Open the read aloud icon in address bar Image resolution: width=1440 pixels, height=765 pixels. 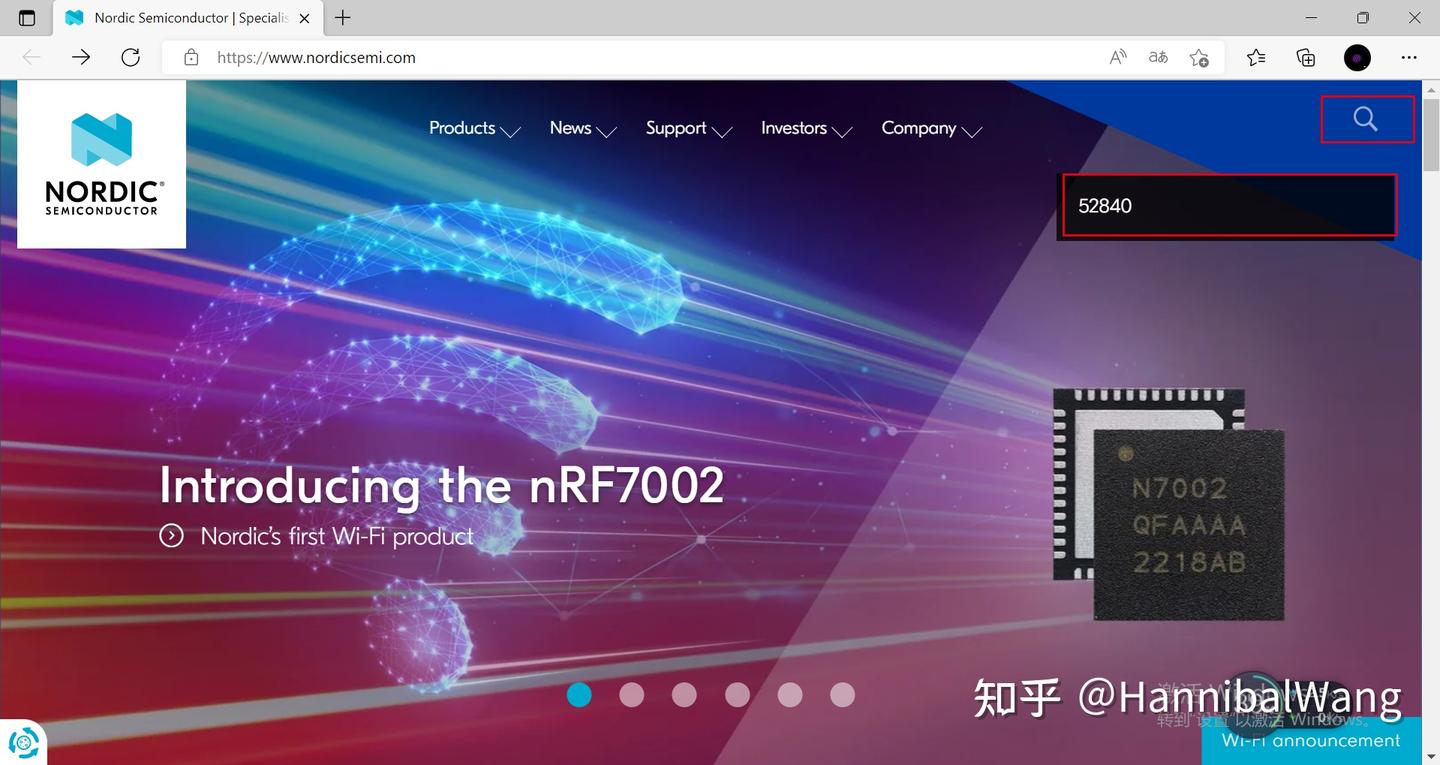(1116, 57)
